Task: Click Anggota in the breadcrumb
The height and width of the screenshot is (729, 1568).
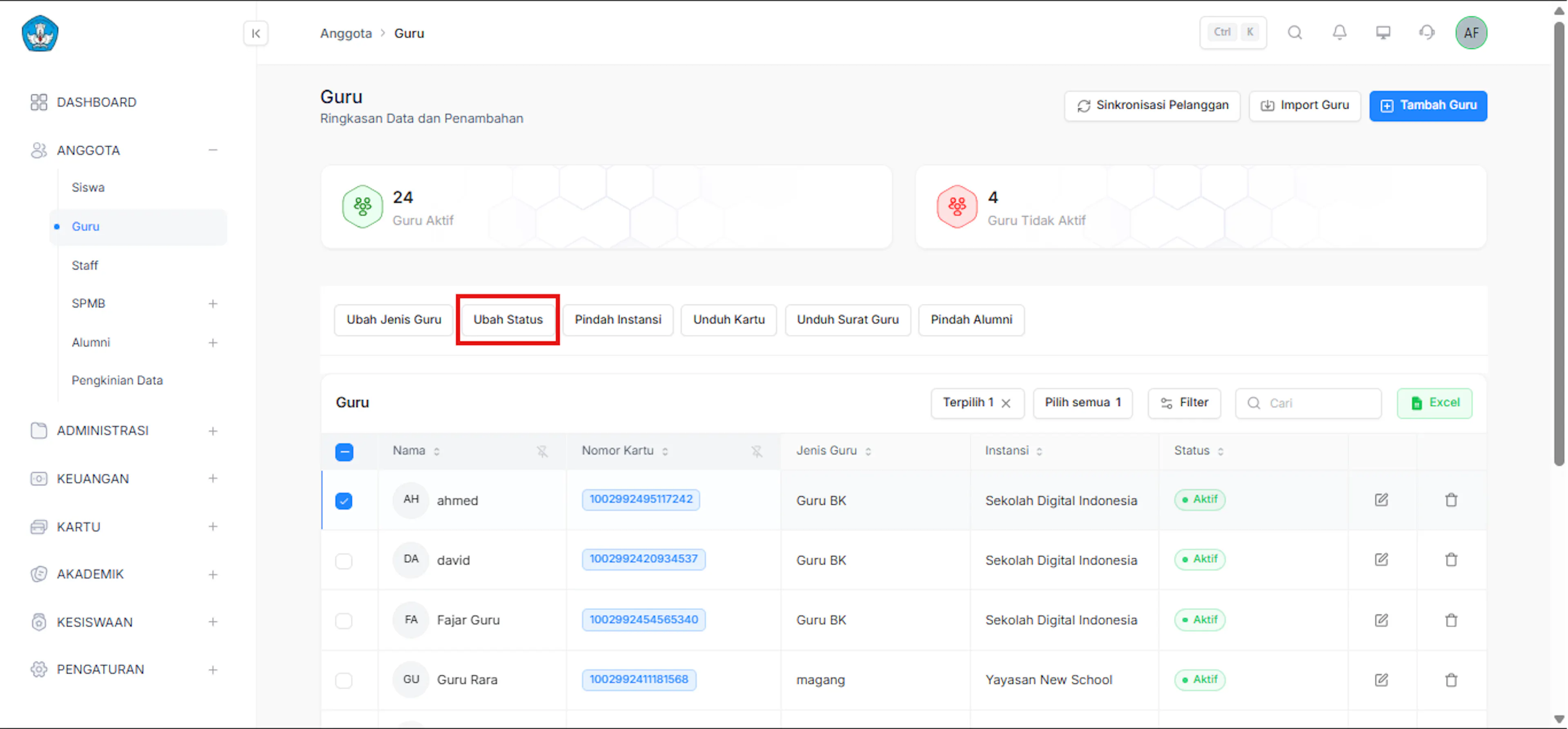Action: 346,33
